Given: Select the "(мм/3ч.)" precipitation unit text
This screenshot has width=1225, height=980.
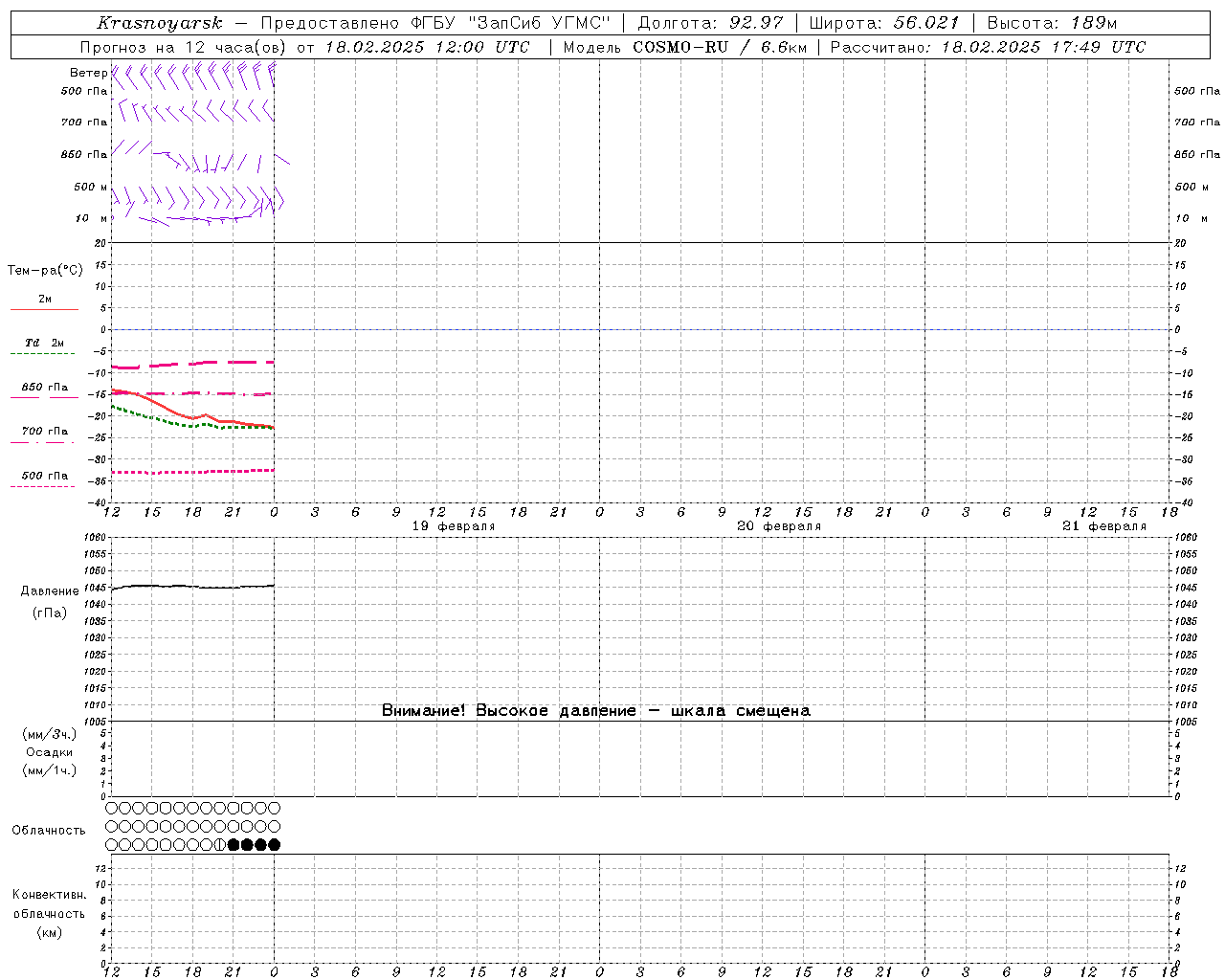Looking at the screenshot, I should pyautogui.click(x=50, y=734).
